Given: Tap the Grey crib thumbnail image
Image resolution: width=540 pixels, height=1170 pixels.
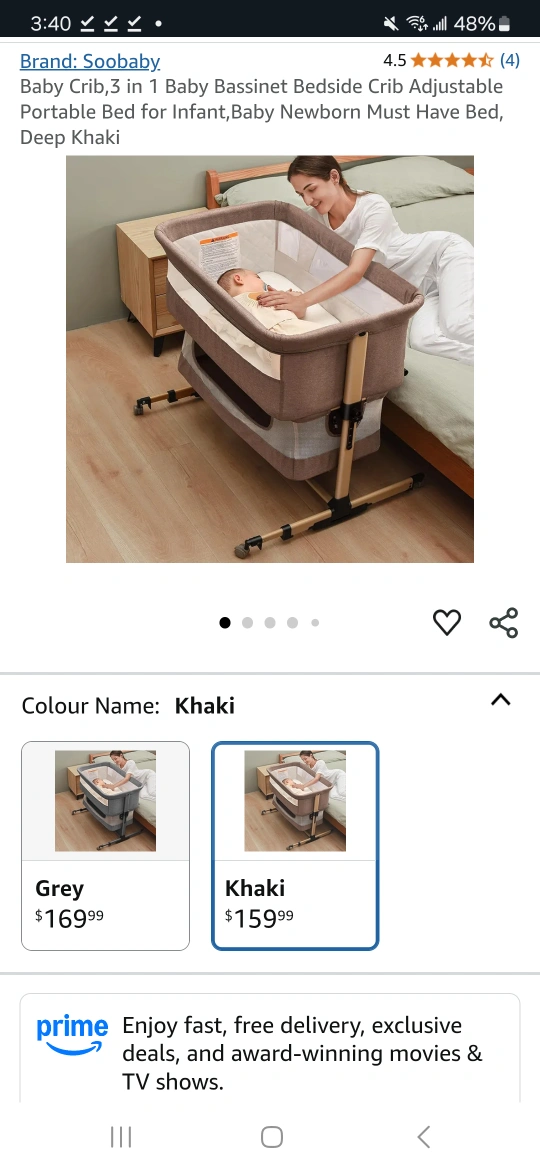Looking at the screenshot, I should (105, 801).
